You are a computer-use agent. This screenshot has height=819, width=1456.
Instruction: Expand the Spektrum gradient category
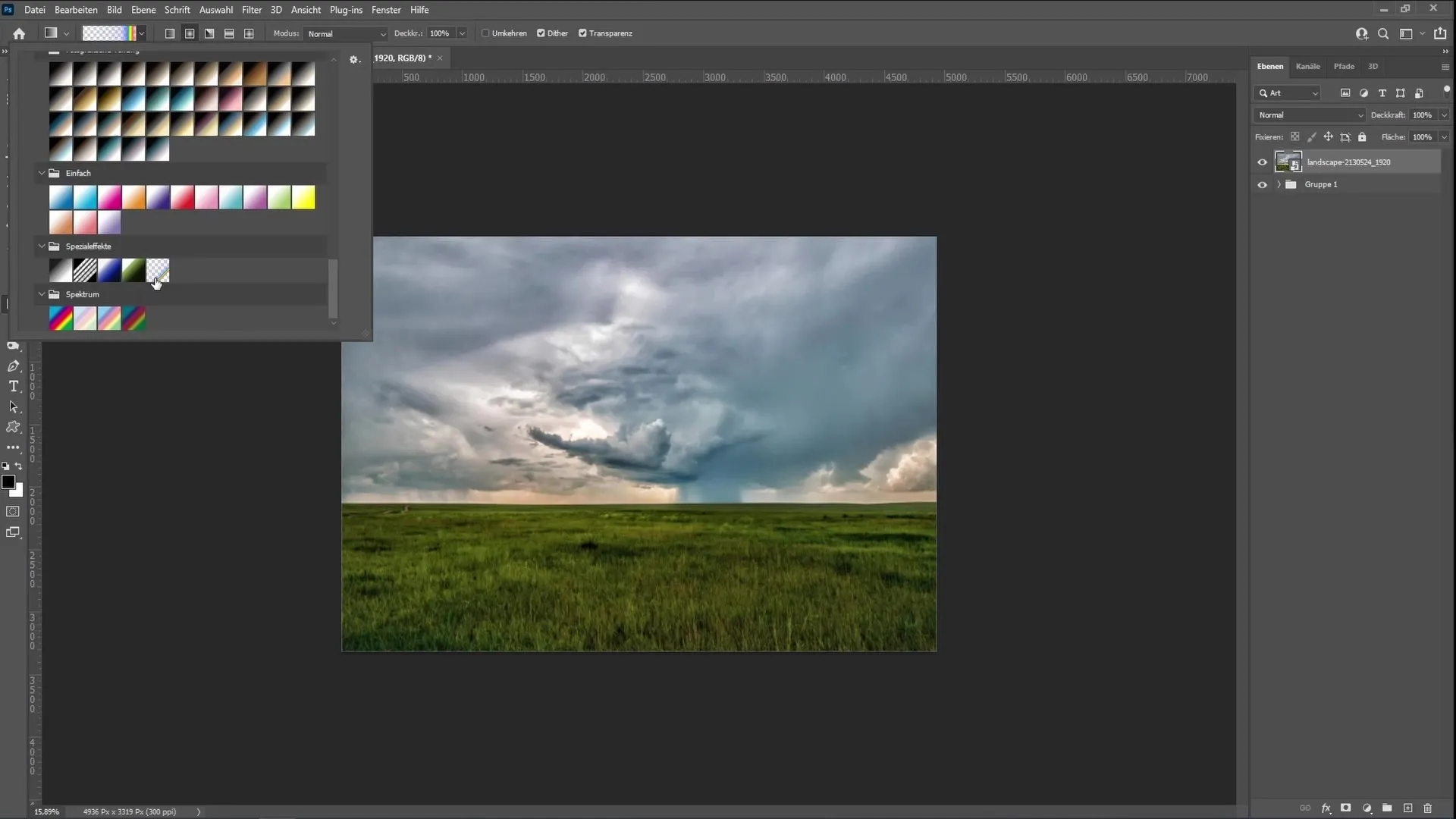tap(40, 294)
